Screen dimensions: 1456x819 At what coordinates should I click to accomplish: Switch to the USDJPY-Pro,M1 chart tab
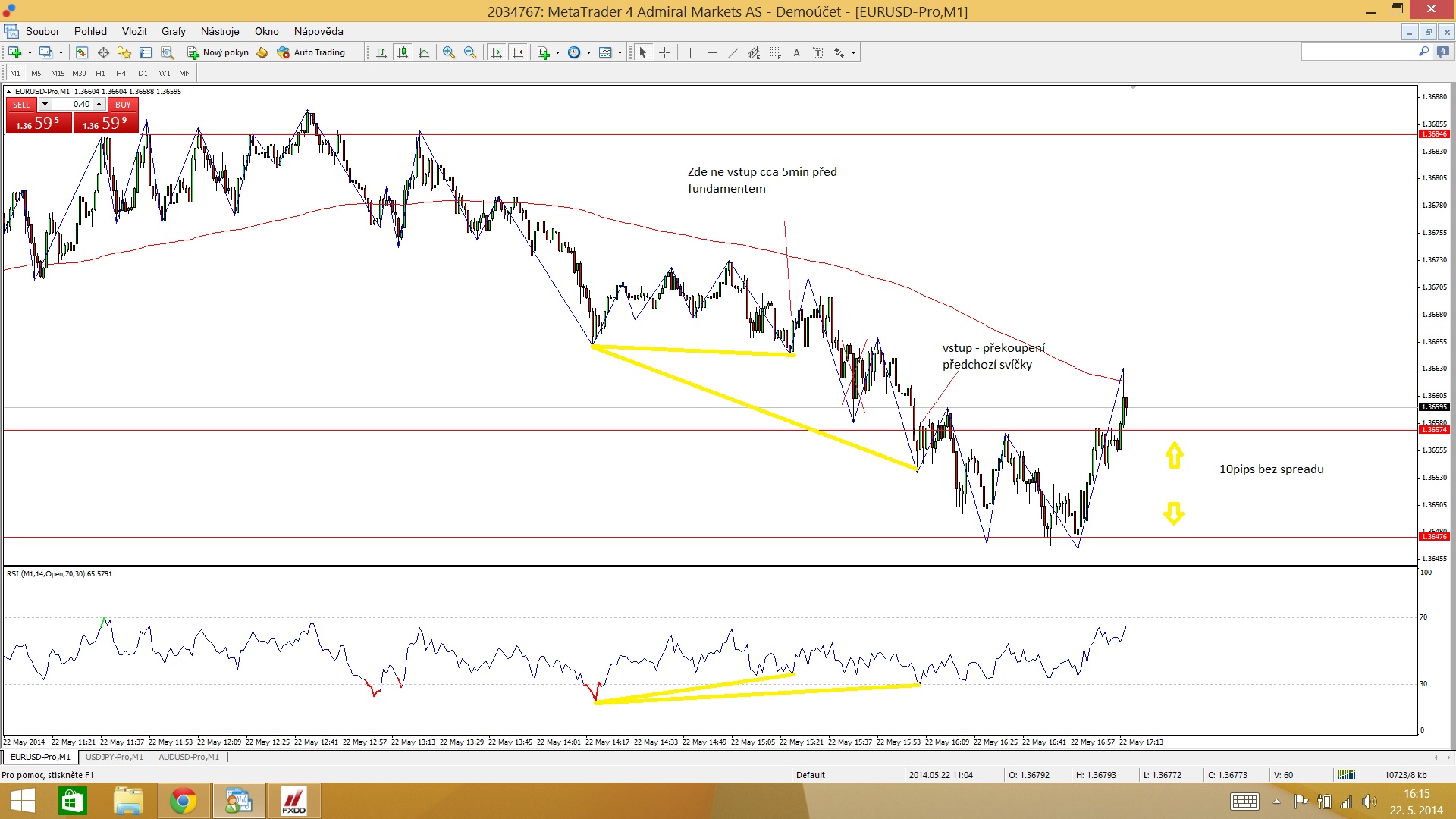click(x=115, y=757)
